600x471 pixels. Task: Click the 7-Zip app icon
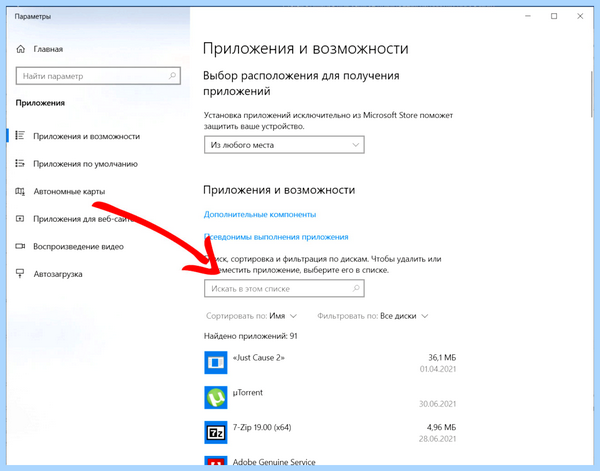pos(216,432)
